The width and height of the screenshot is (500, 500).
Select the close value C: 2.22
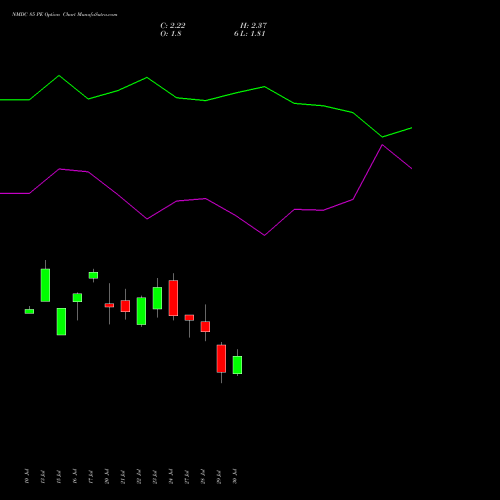[173, 26]
